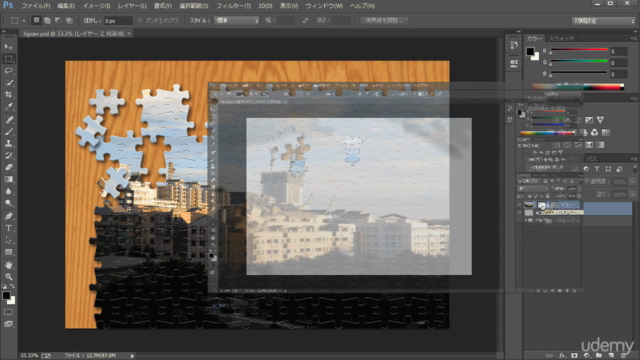Open the status bar info arrow

(x=132, y=356)
